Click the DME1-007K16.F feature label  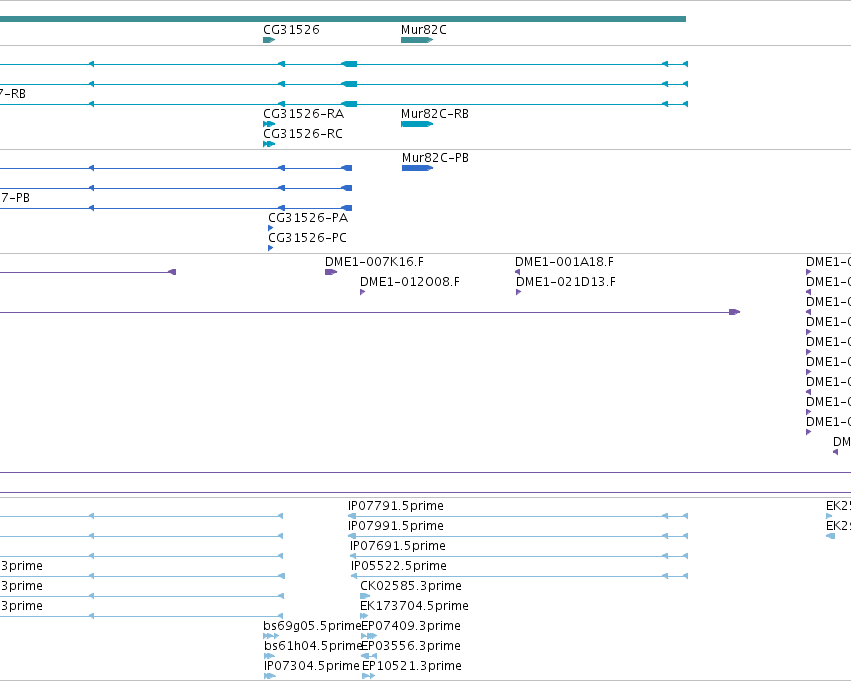374,262
